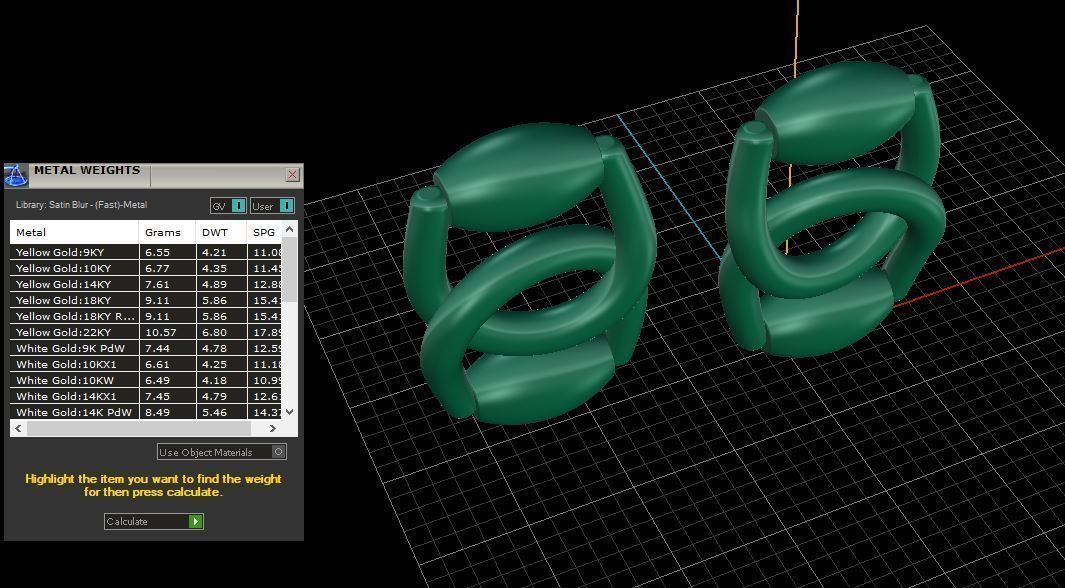This screenshot has width=1065, height=588.
Task: Click the horizontal scrollbar's left arrow
Action: click(18, 428)
